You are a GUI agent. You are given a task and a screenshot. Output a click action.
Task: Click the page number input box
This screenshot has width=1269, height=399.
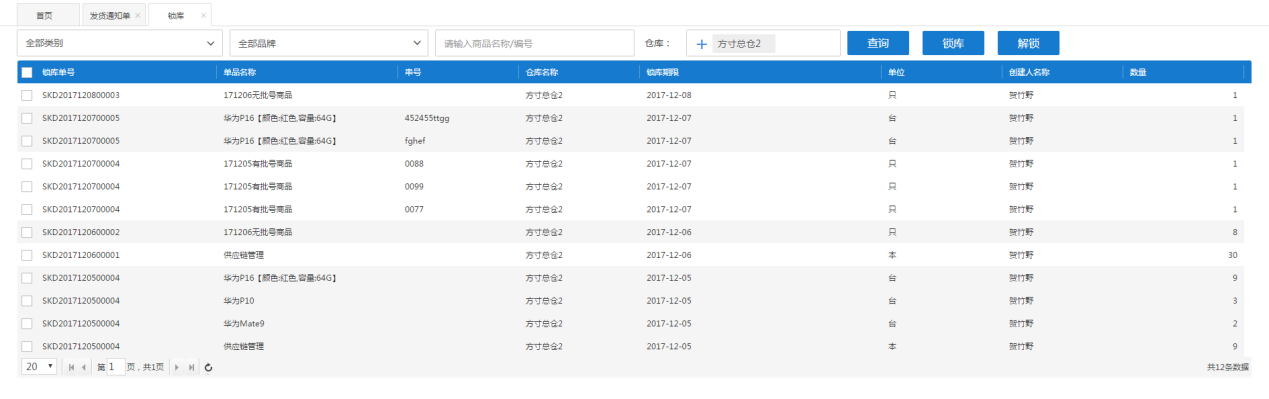(116, 367)
